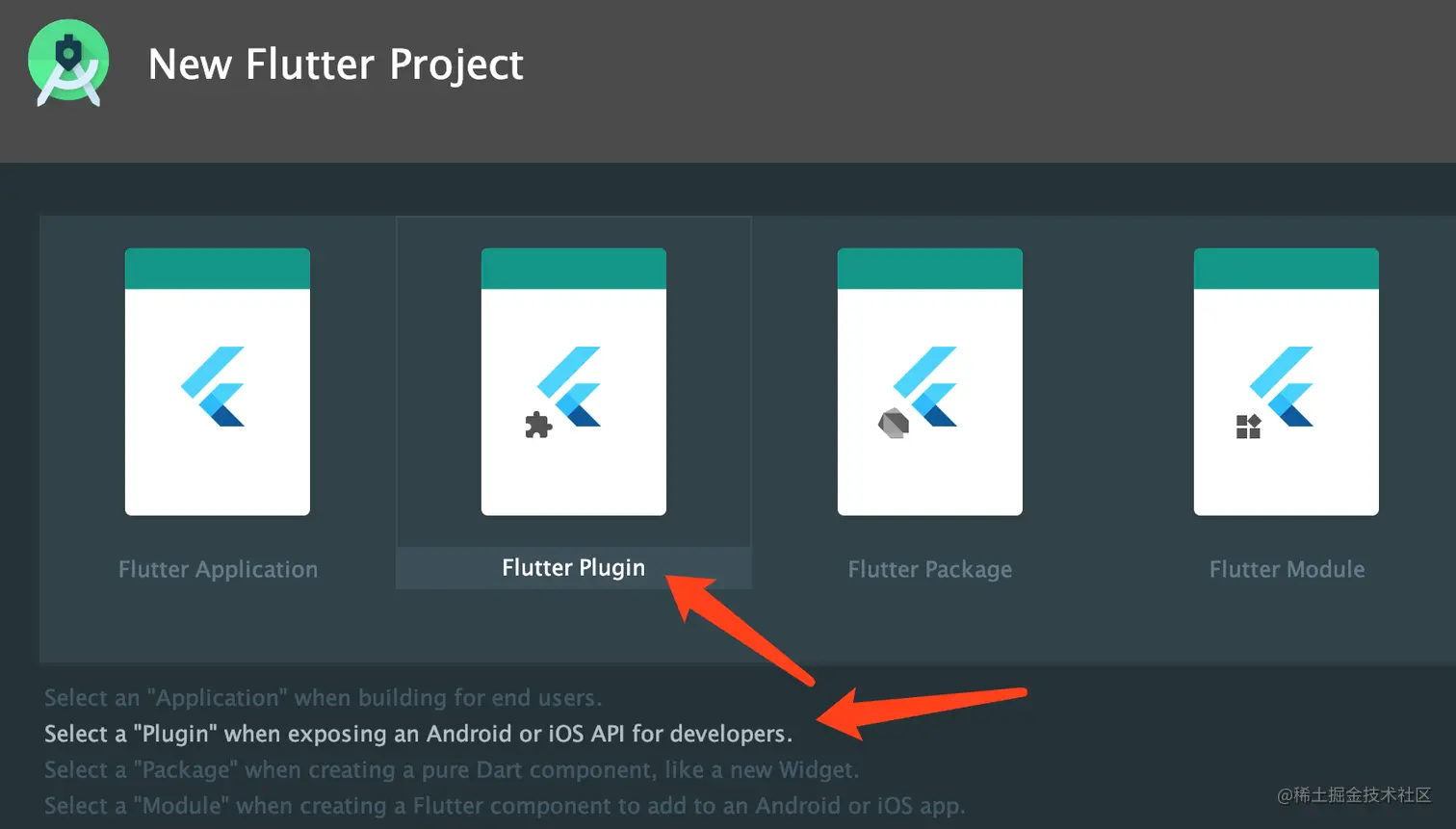Click the "Flutter Module" label

click(1287, 569)
